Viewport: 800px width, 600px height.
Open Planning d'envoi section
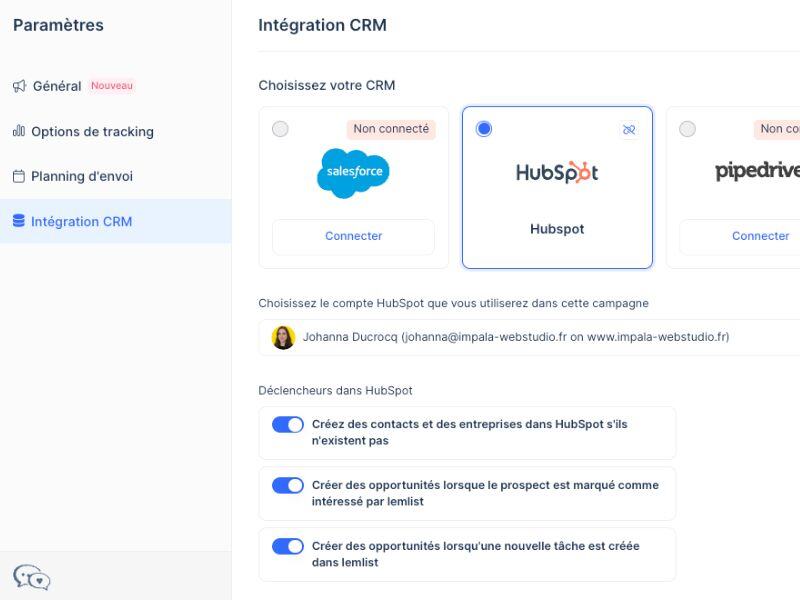coord(82,177)
